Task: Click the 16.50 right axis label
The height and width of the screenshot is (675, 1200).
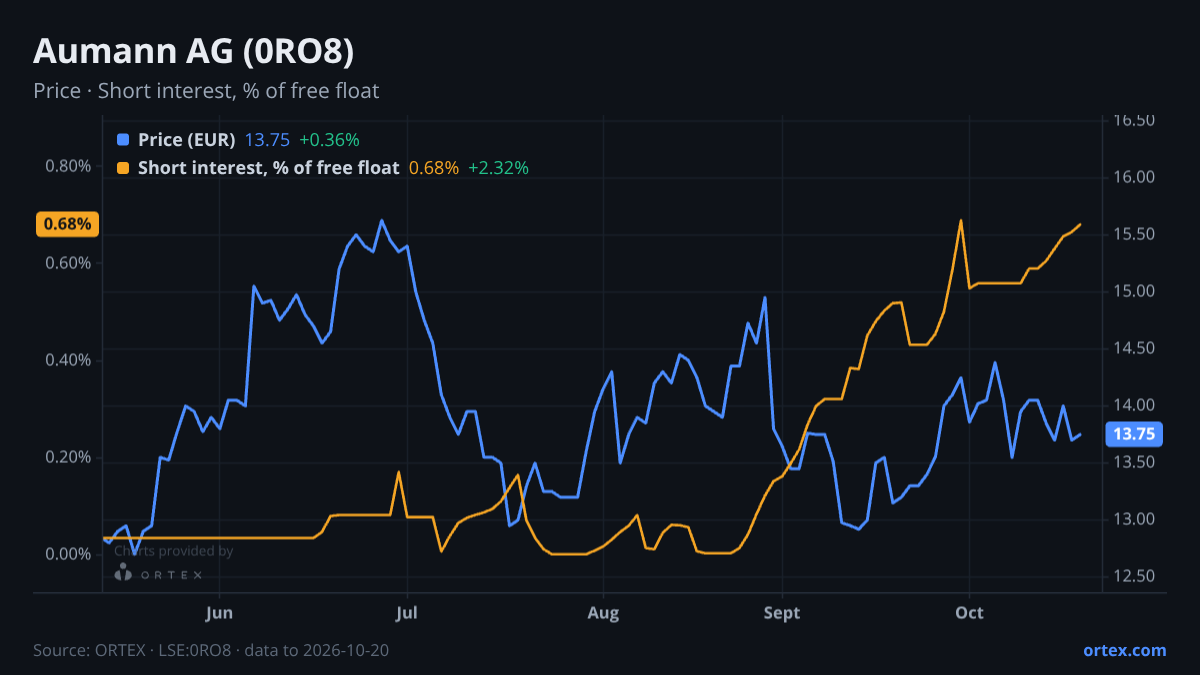Action: click(x=1135, y=120)
